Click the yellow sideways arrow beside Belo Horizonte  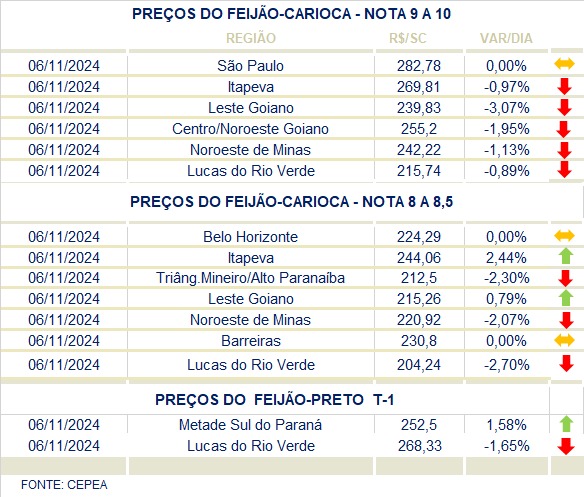pos(564,235)
